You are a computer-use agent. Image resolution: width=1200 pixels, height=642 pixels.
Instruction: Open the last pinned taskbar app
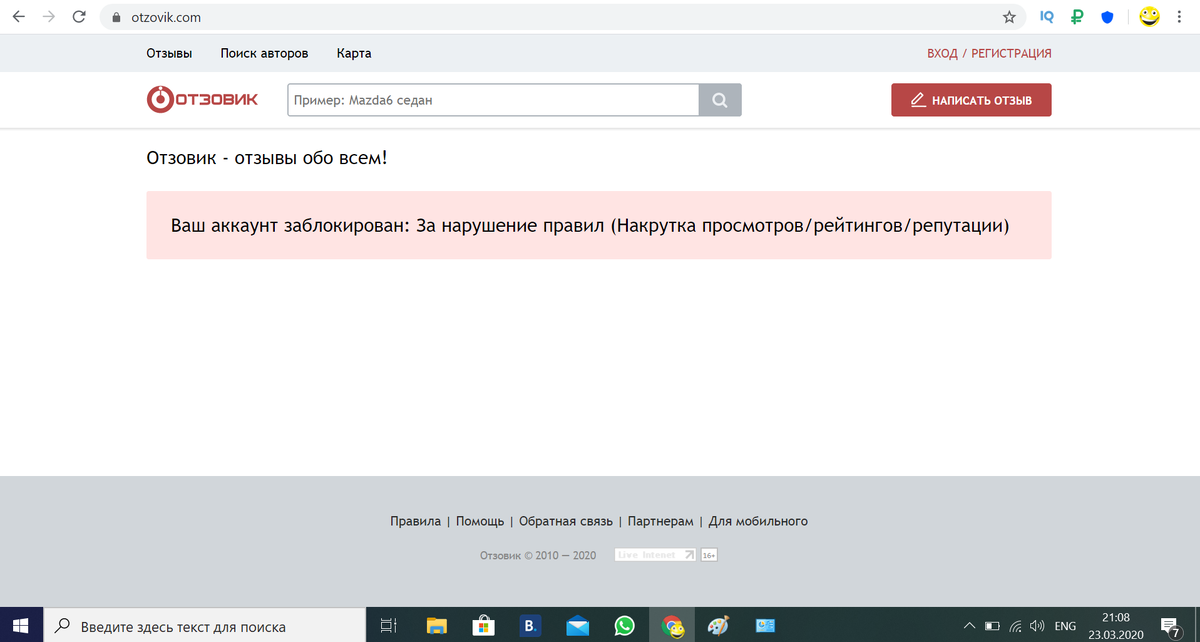766,625
